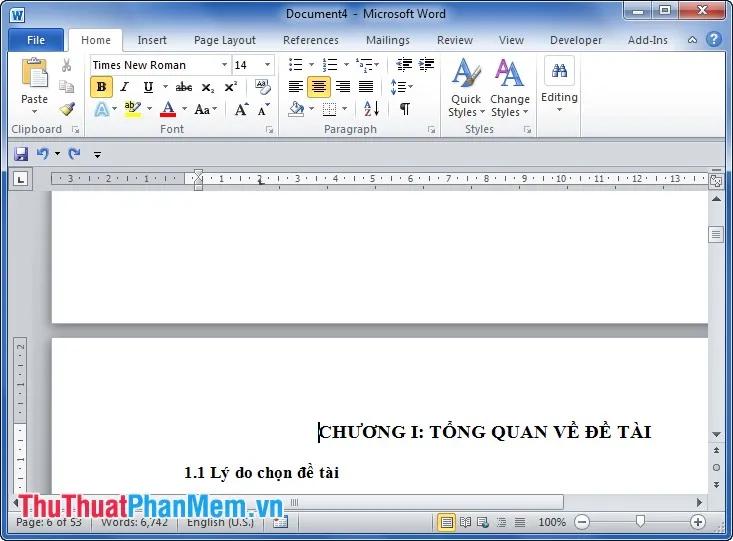The height and width of the screenshot is (541, 733).
Task: Toggle center alignment button
Action: [319, 87]
